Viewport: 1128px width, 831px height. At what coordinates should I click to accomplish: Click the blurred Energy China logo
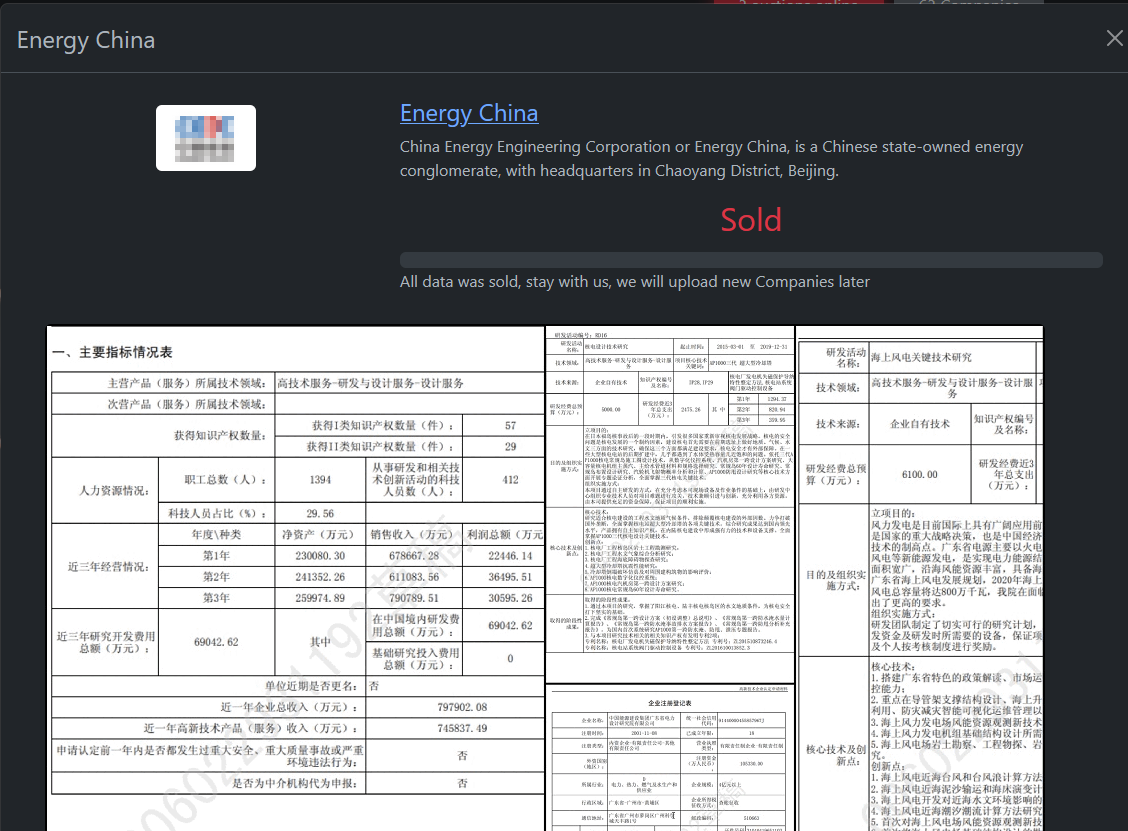[206, 138]
